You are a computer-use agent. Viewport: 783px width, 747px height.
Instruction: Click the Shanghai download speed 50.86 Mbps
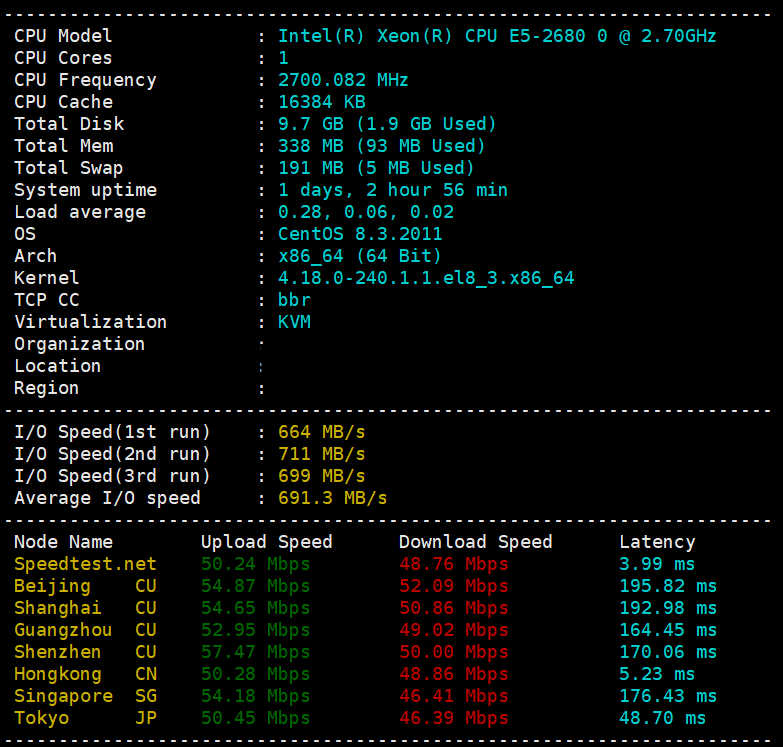[x=453, y=608]
